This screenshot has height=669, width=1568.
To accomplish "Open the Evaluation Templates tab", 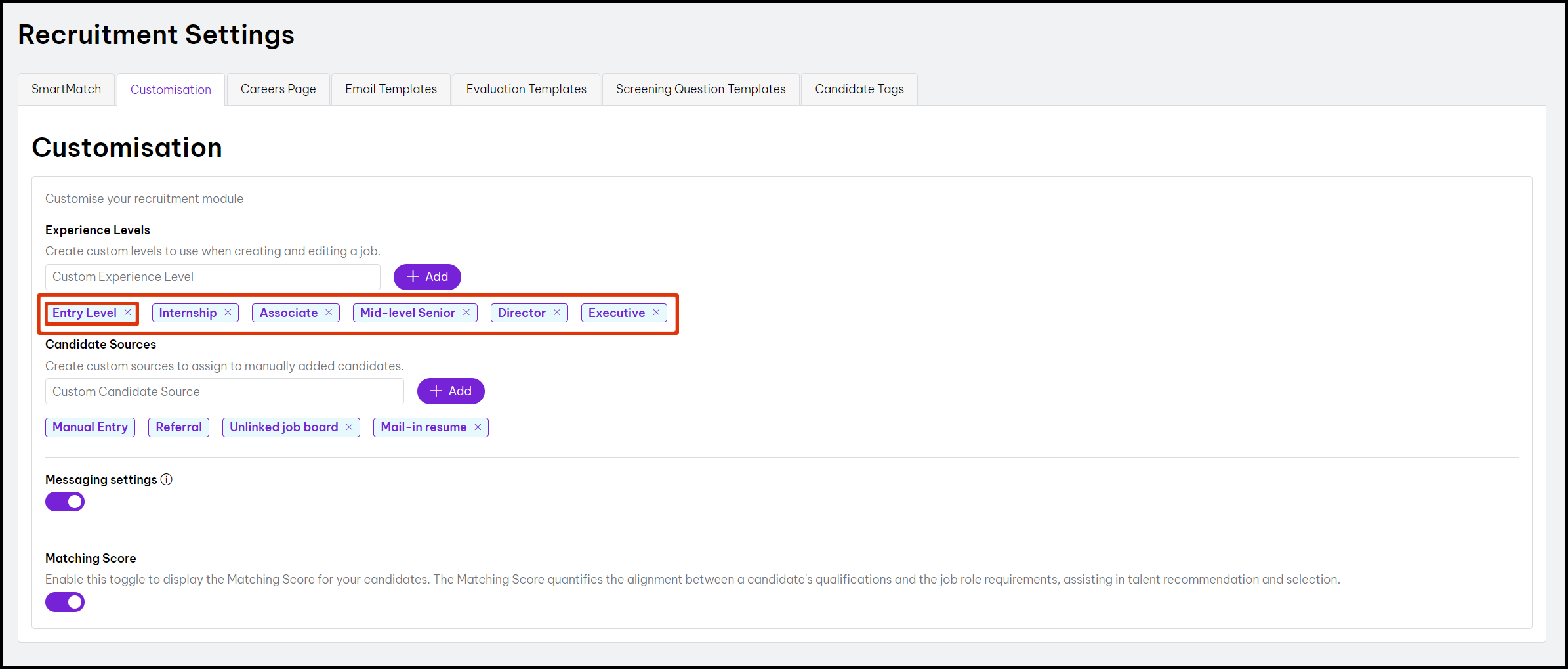I will [x=526, y=89].
